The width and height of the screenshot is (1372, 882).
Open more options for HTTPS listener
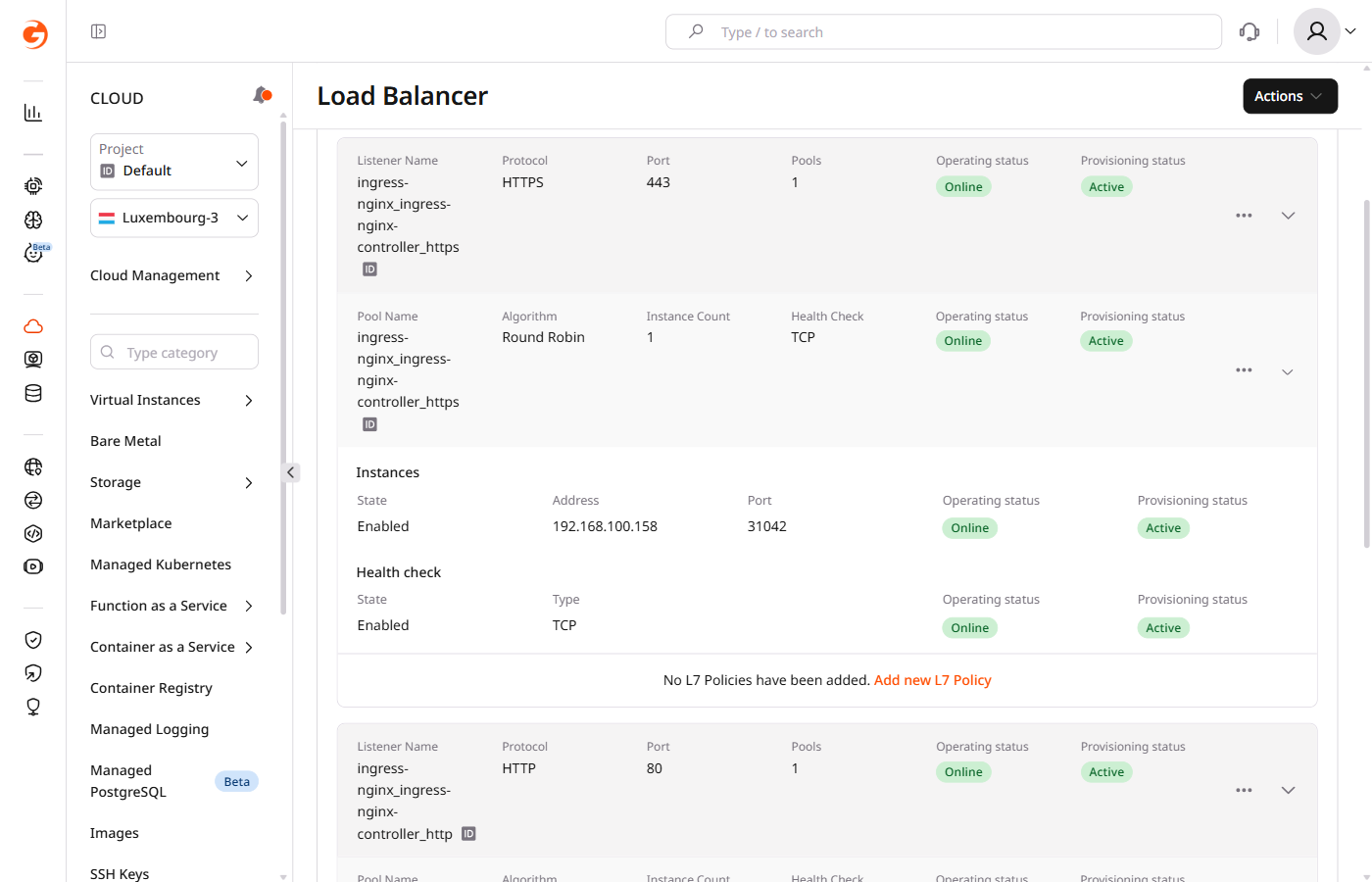point(1244,216)
